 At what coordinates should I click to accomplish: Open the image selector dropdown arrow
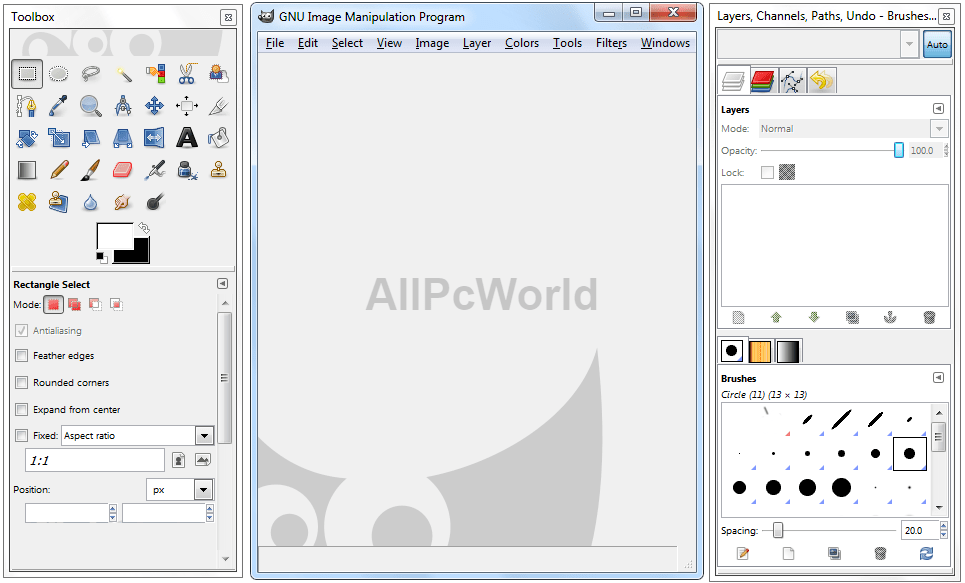(909, 44)
